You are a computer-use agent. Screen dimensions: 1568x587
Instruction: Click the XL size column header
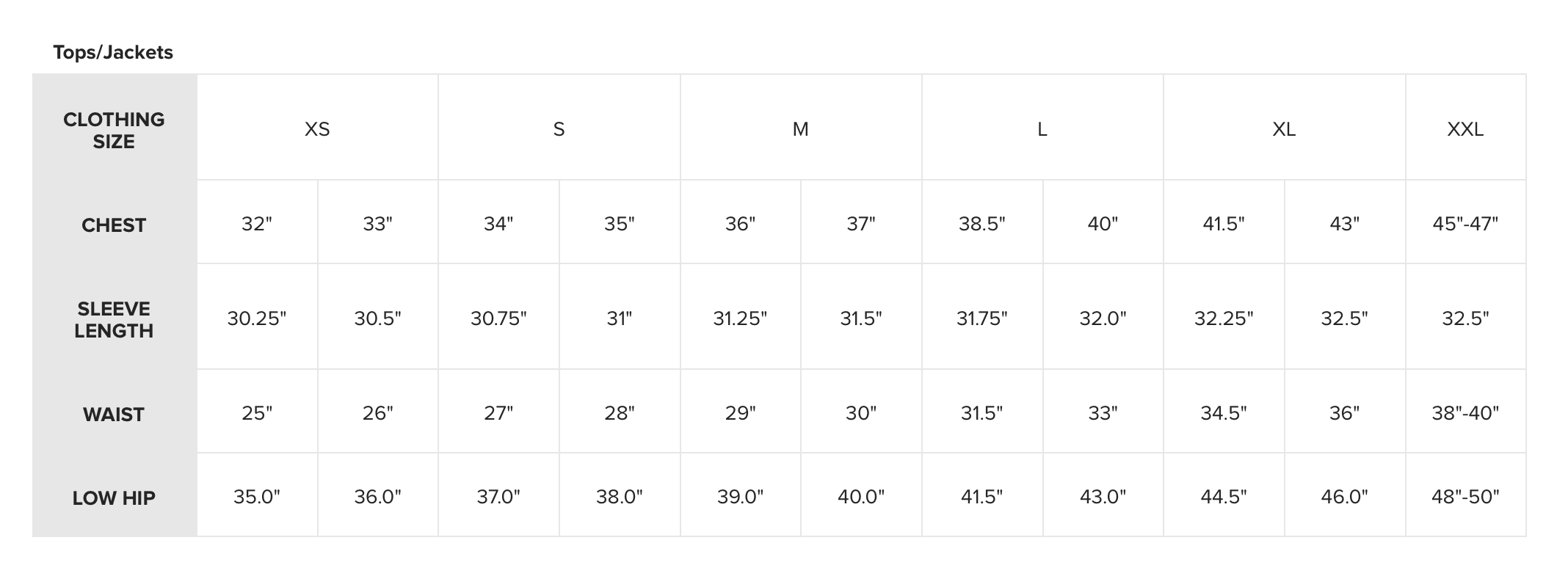pyautogui.click(x=1284, y=129)
